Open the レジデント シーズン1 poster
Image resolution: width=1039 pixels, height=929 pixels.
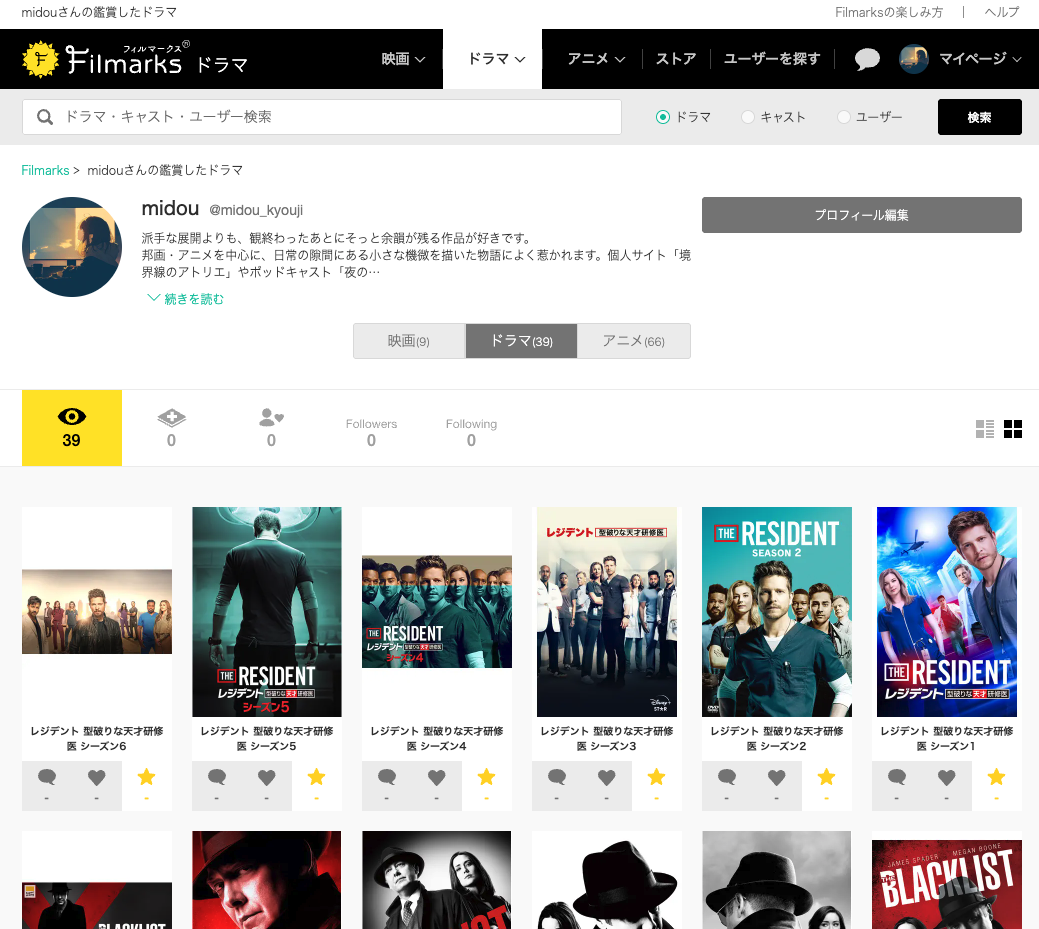(946, 612)
